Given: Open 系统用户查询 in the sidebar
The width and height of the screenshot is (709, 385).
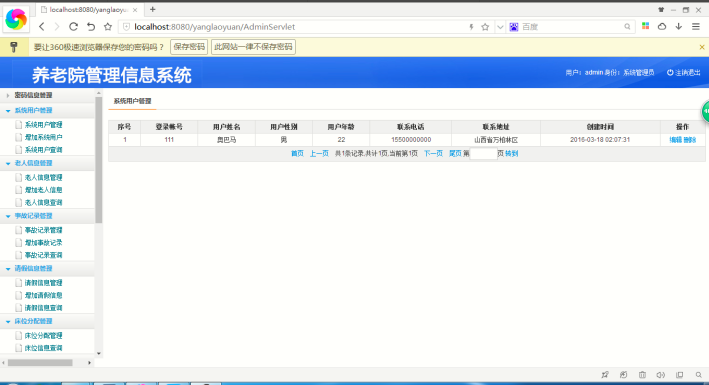Looking at the screenshot, I should pyautogui.click(x=43, y=150).
